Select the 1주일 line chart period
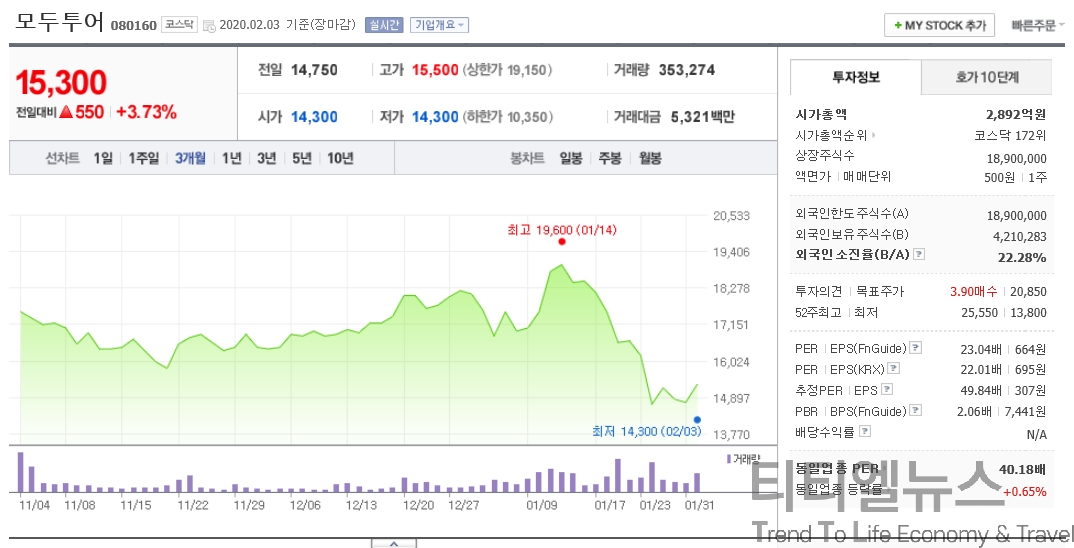 pyautogui.click(x=144, y=158)
